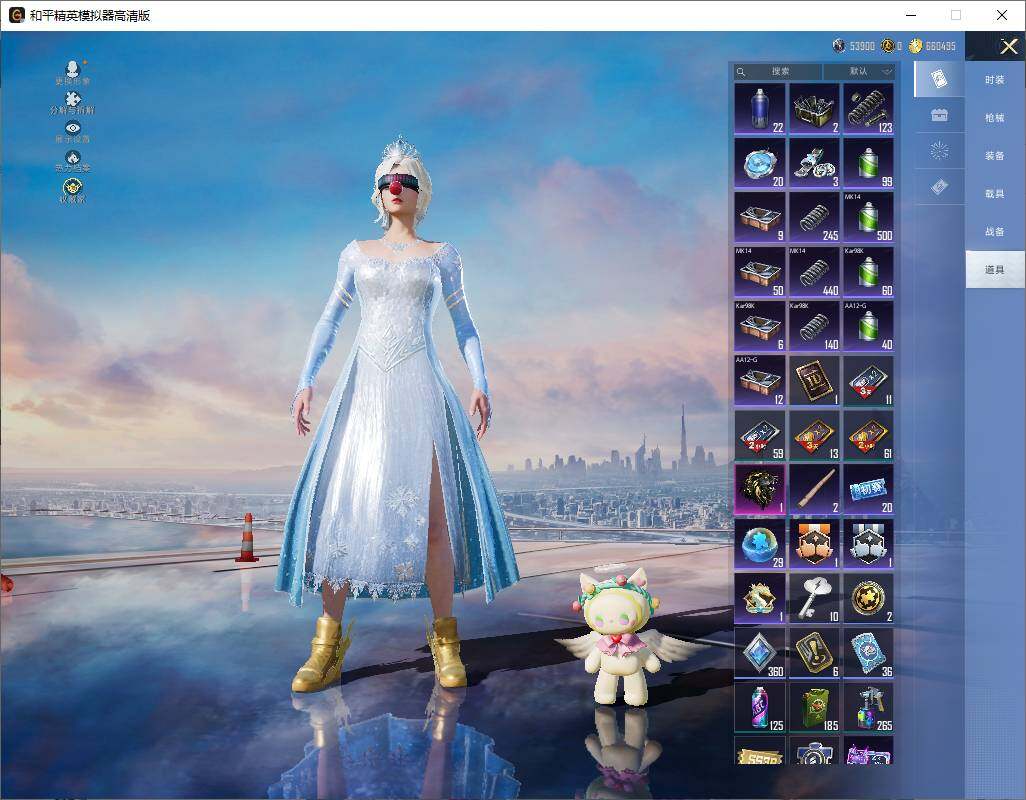Select the MK14 spring item 440

point(814,272)
